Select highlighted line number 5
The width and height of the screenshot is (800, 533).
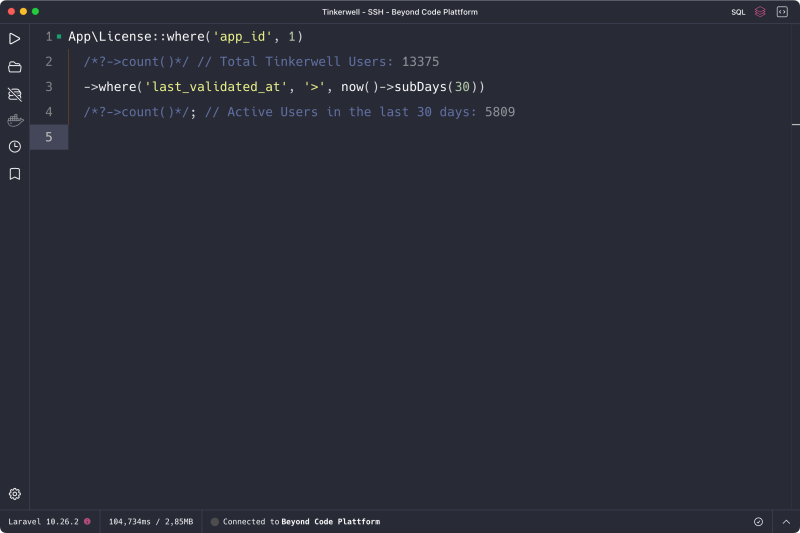pos(48,137)
